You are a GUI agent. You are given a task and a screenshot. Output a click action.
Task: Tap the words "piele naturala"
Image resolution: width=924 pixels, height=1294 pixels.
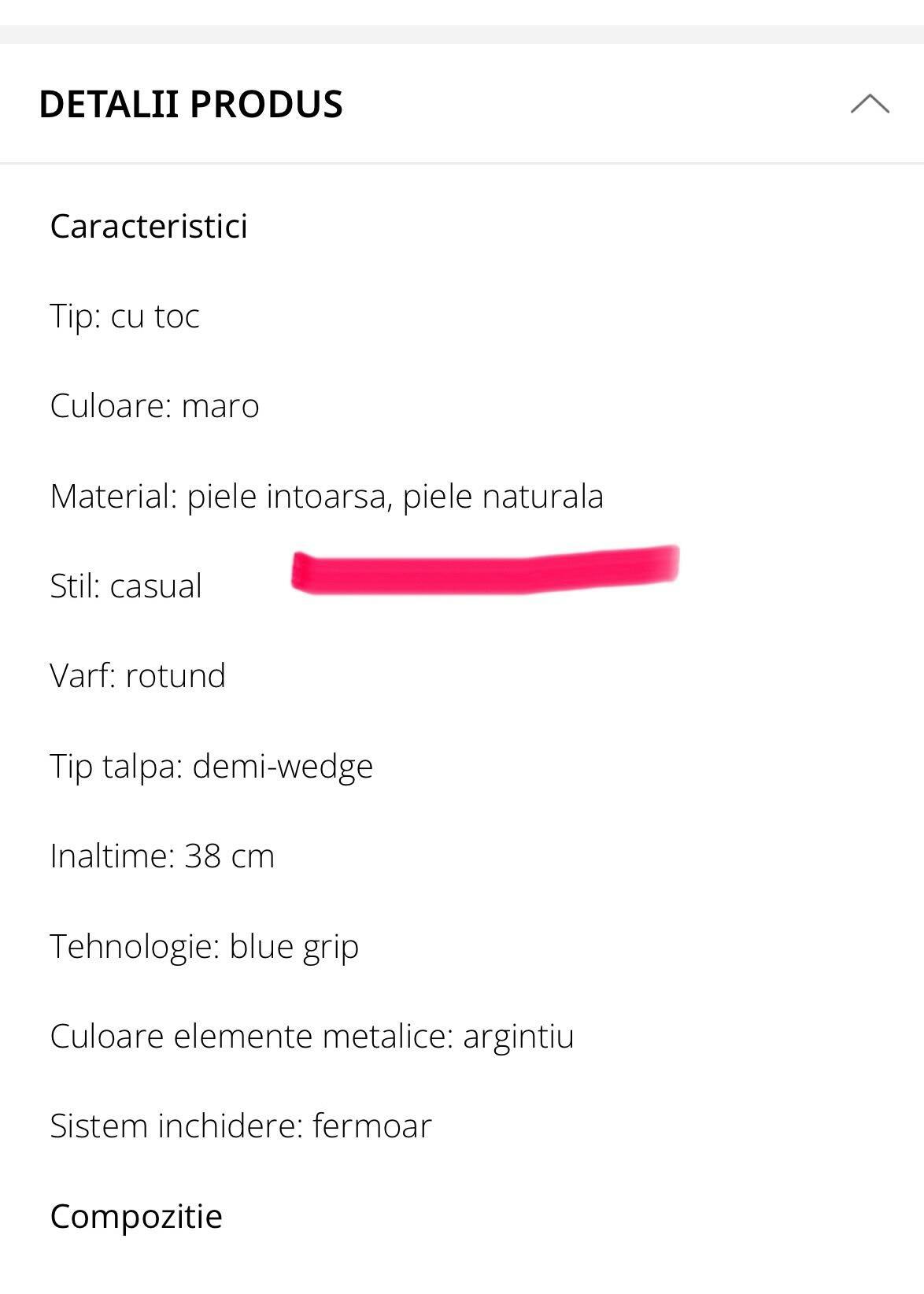[x=503, y=497]
